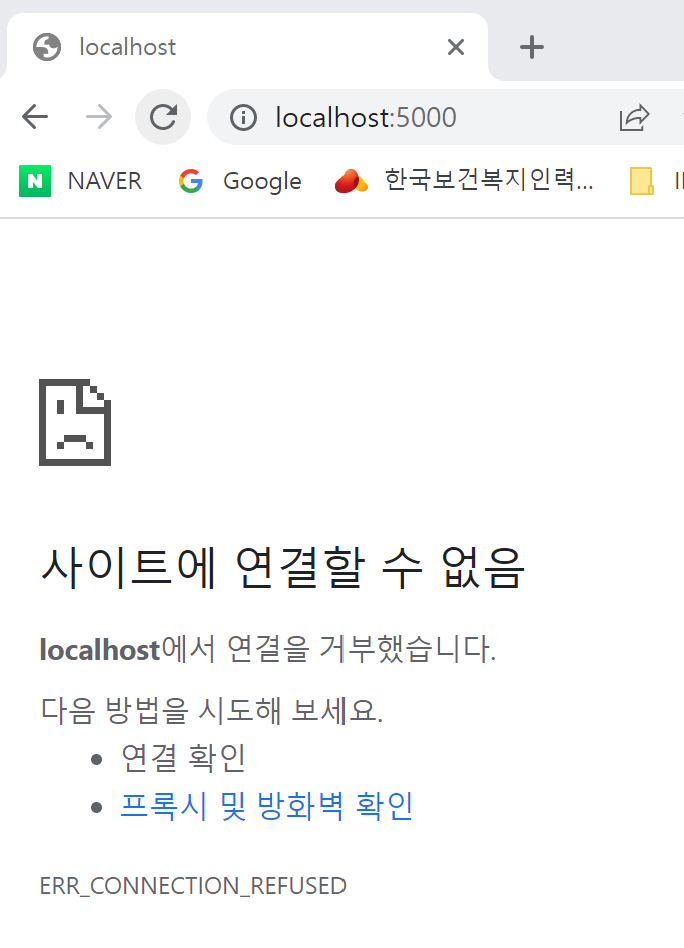The width and height of the screenshot is (684, 948).
Task: Click the 다음 방법을 시도해 보세요 text
Action: tap(212, 710)
